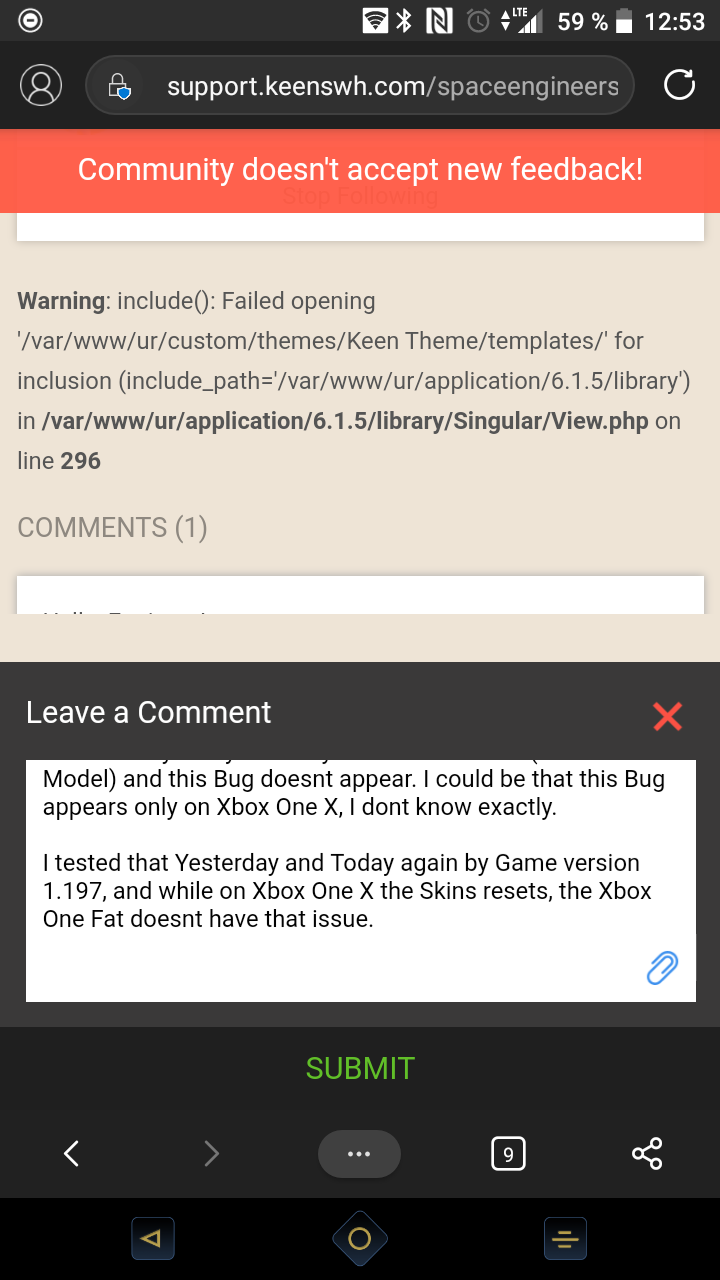Submit the comment
This screenshot has width=720, height=1280.
pos(360,1068)
